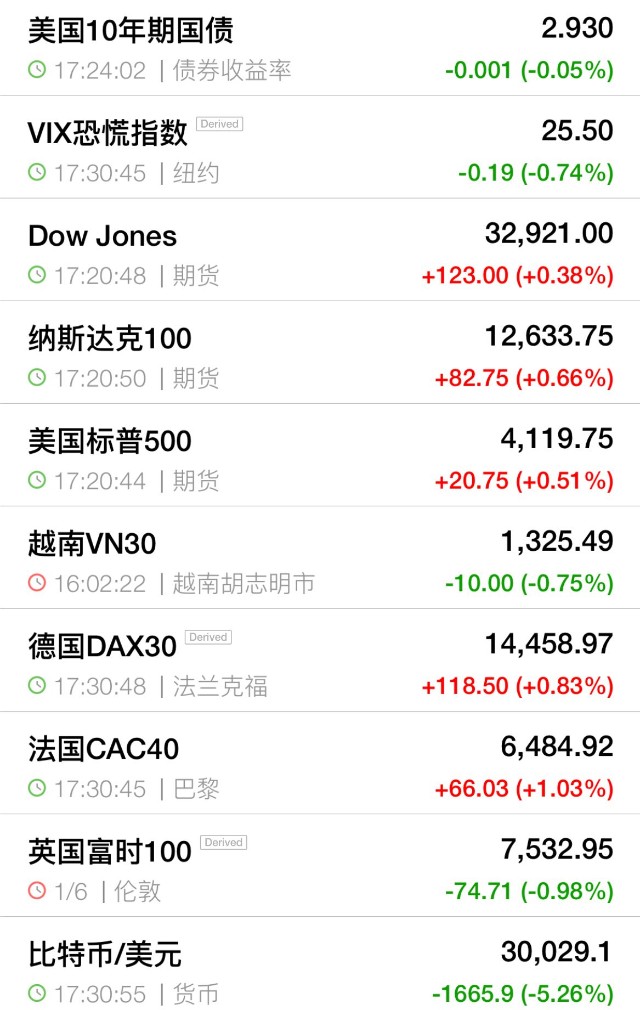
Task: Open the 美国10年期国债 quote
Action: click(131, 31)
